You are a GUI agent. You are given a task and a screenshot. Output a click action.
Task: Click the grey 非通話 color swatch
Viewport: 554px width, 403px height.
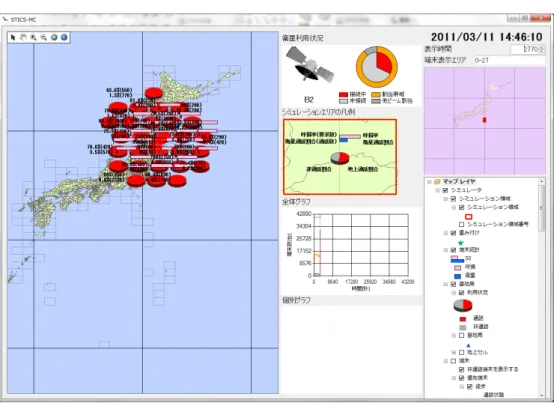point(463,327)
